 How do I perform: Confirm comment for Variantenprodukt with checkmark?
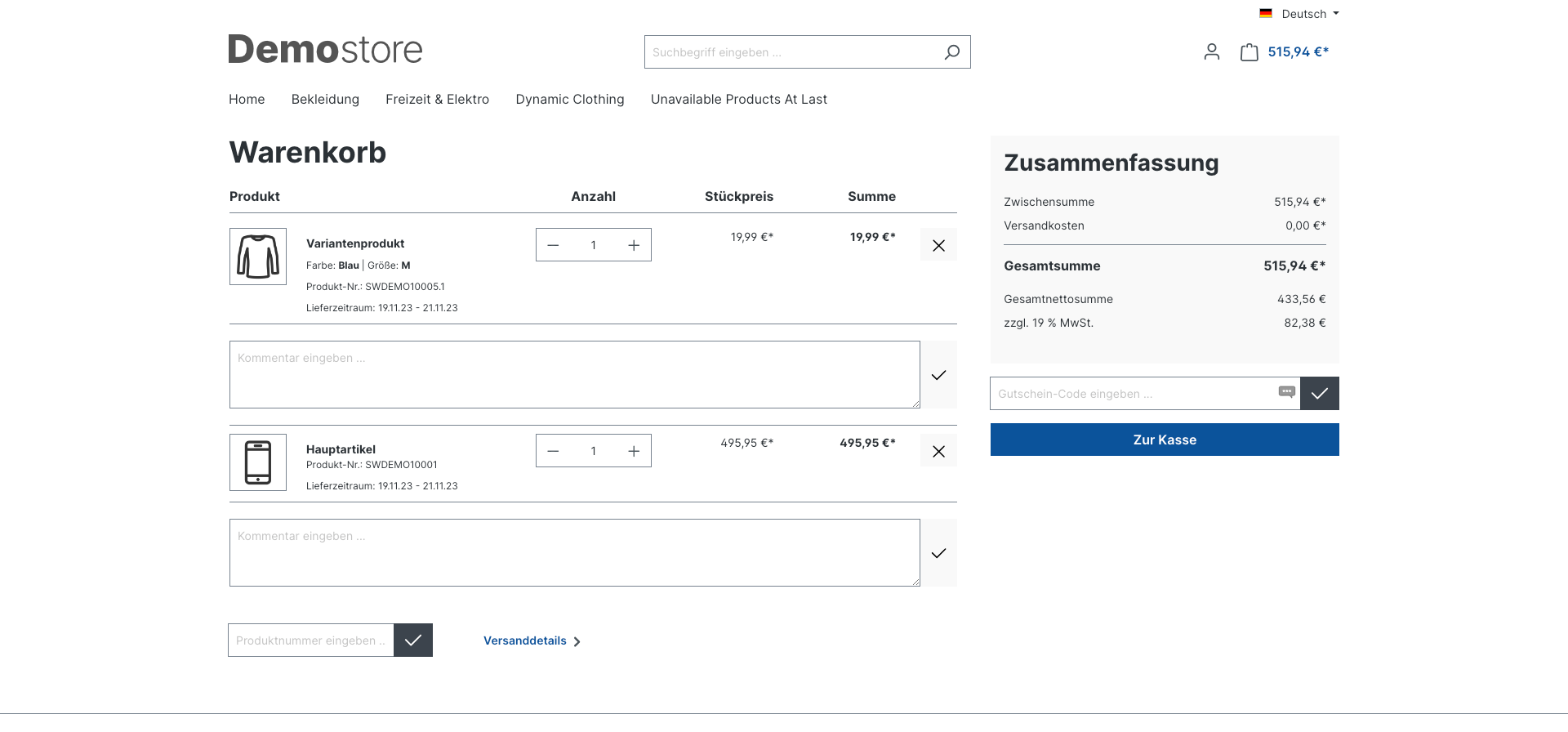(x=938, y=375)
